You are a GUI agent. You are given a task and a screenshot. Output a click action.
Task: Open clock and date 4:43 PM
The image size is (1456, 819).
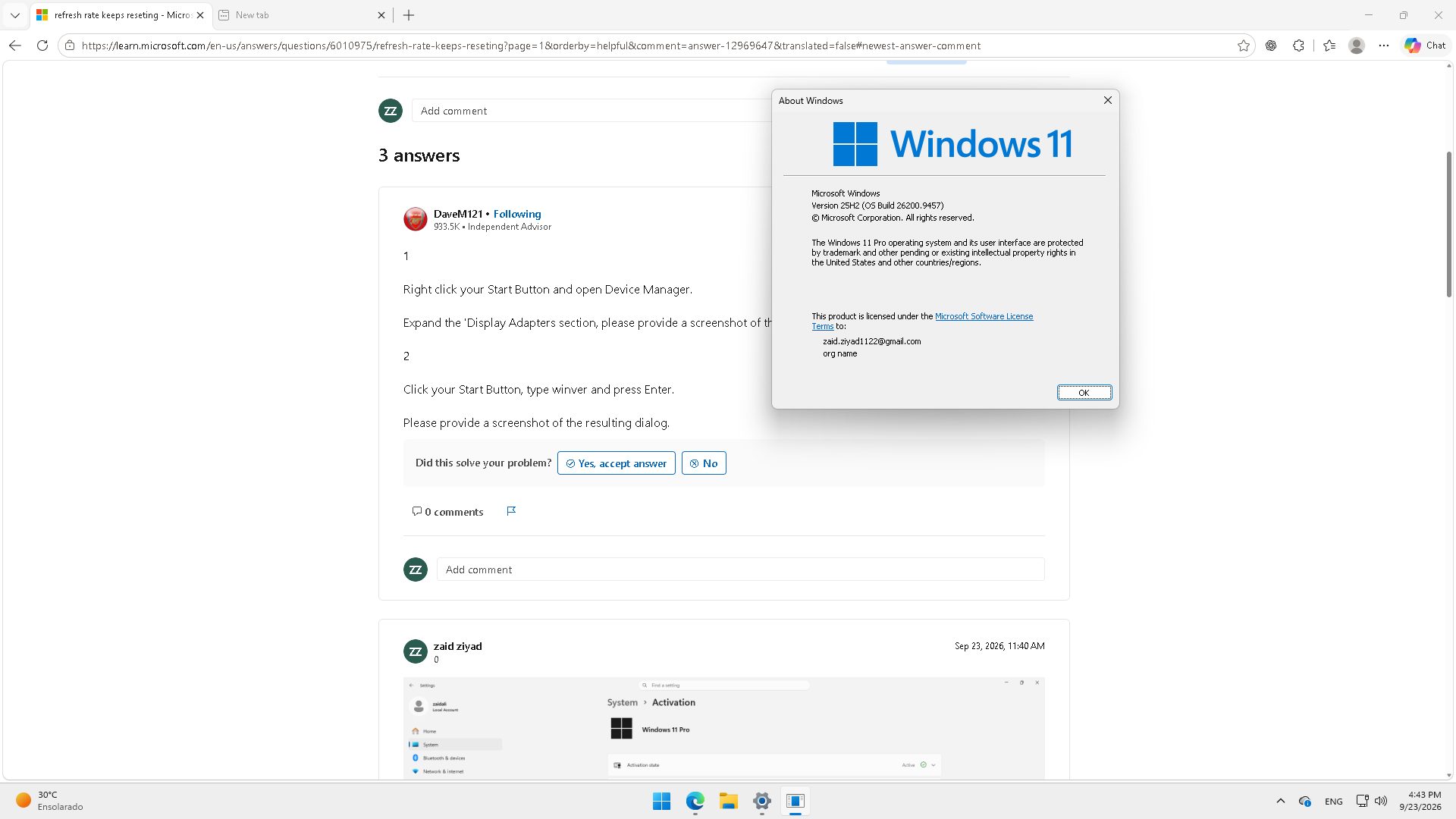(1420, 801)
